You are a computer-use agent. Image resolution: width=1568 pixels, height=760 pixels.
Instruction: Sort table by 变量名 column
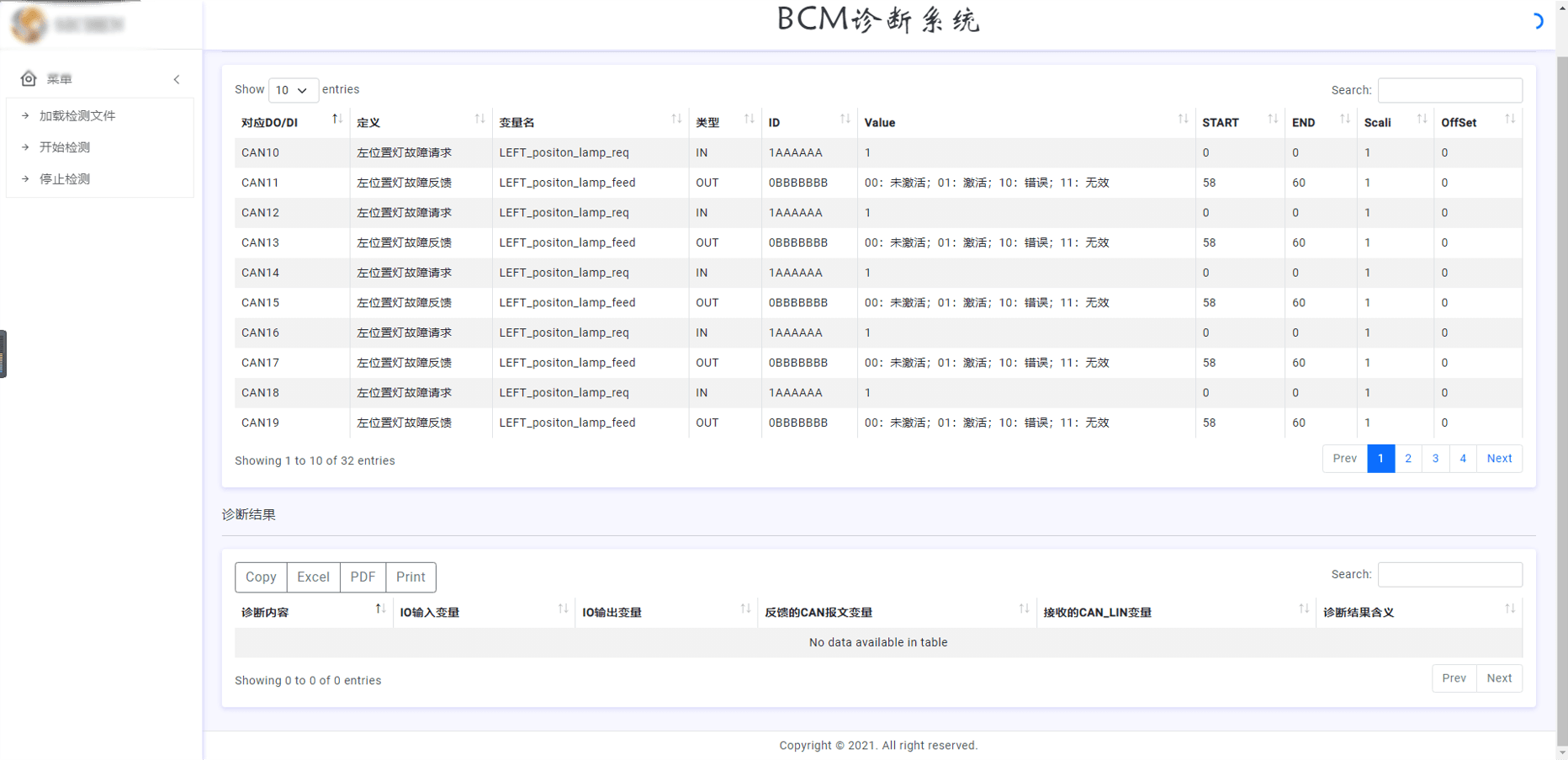coord(590,122)
